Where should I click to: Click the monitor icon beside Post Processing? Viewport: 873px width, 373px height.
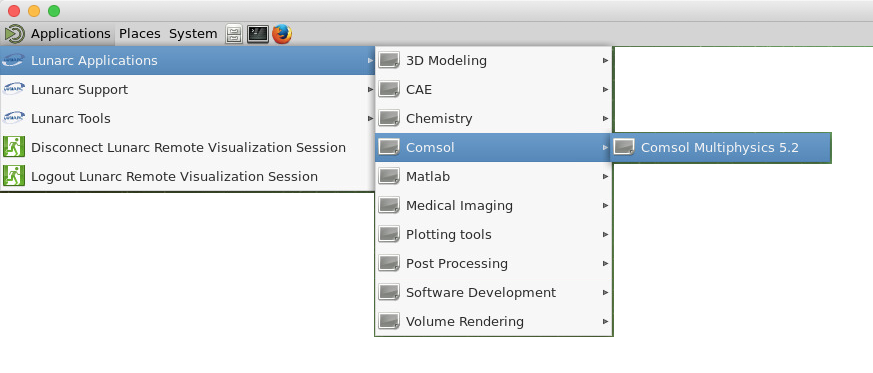[x=389, y=263]
